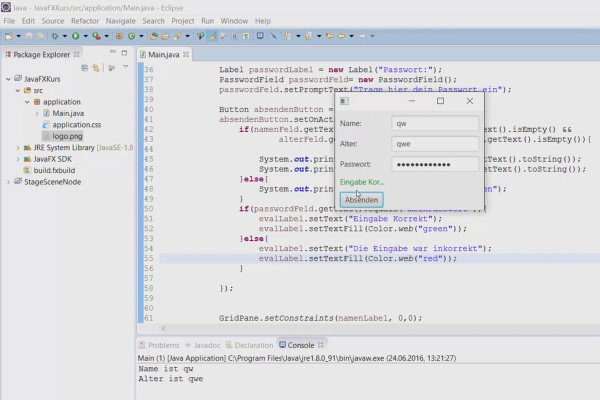The width and height of the screenshot is (600, 400).
Task: Click the Save toolbar icon
Action: (x=29, y=36)
